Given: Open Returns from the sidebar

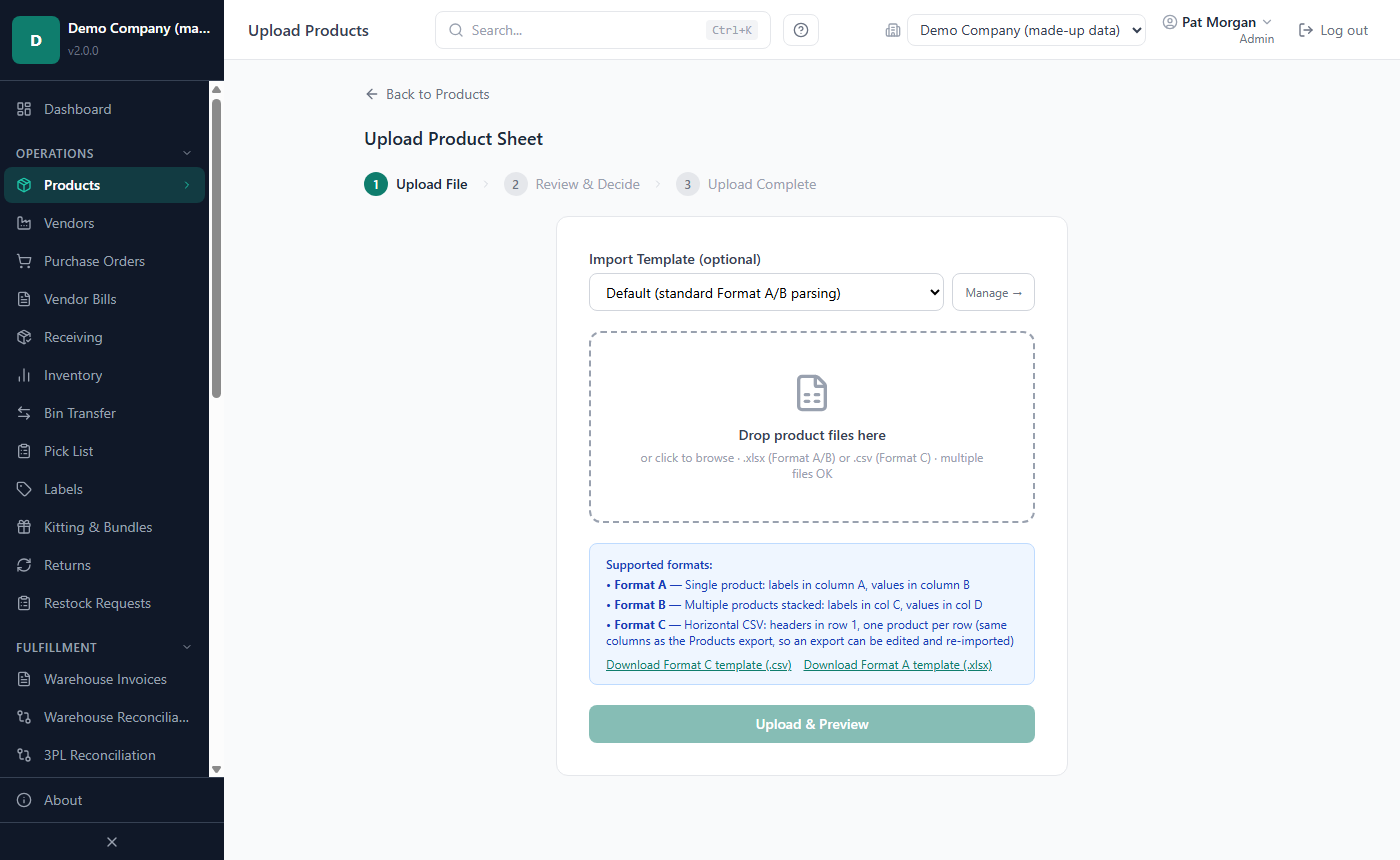Looking at the screenshot, I should 104,565.
